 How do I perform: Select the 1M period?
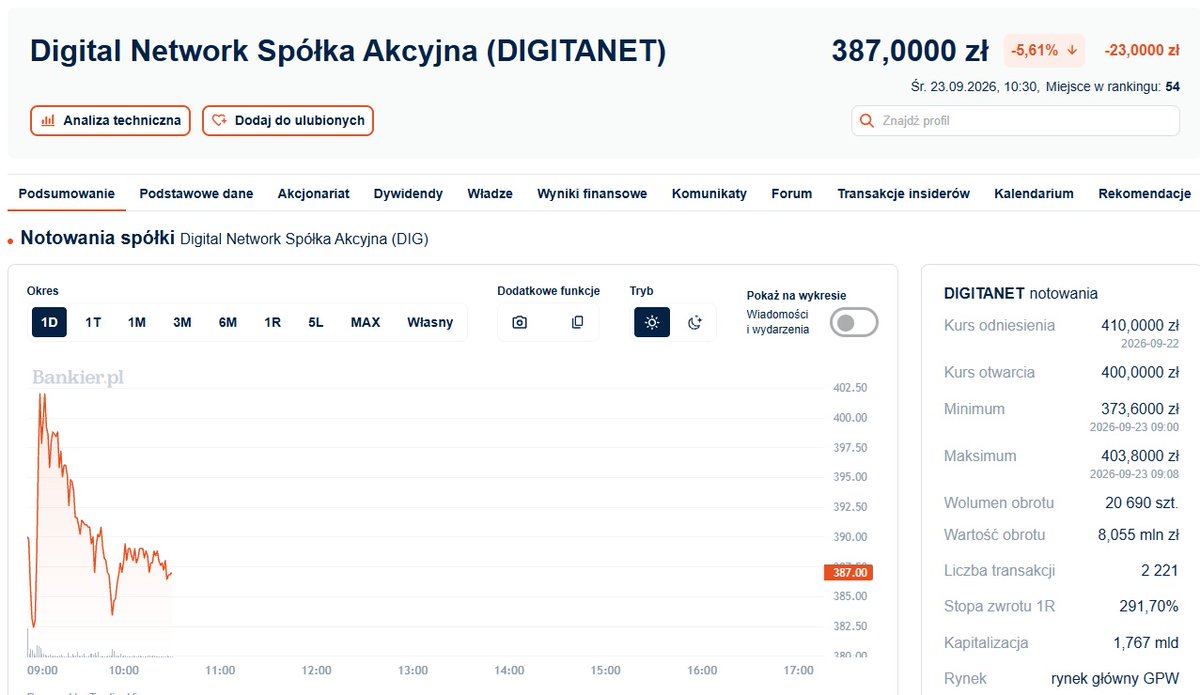(x=137, y=322)
